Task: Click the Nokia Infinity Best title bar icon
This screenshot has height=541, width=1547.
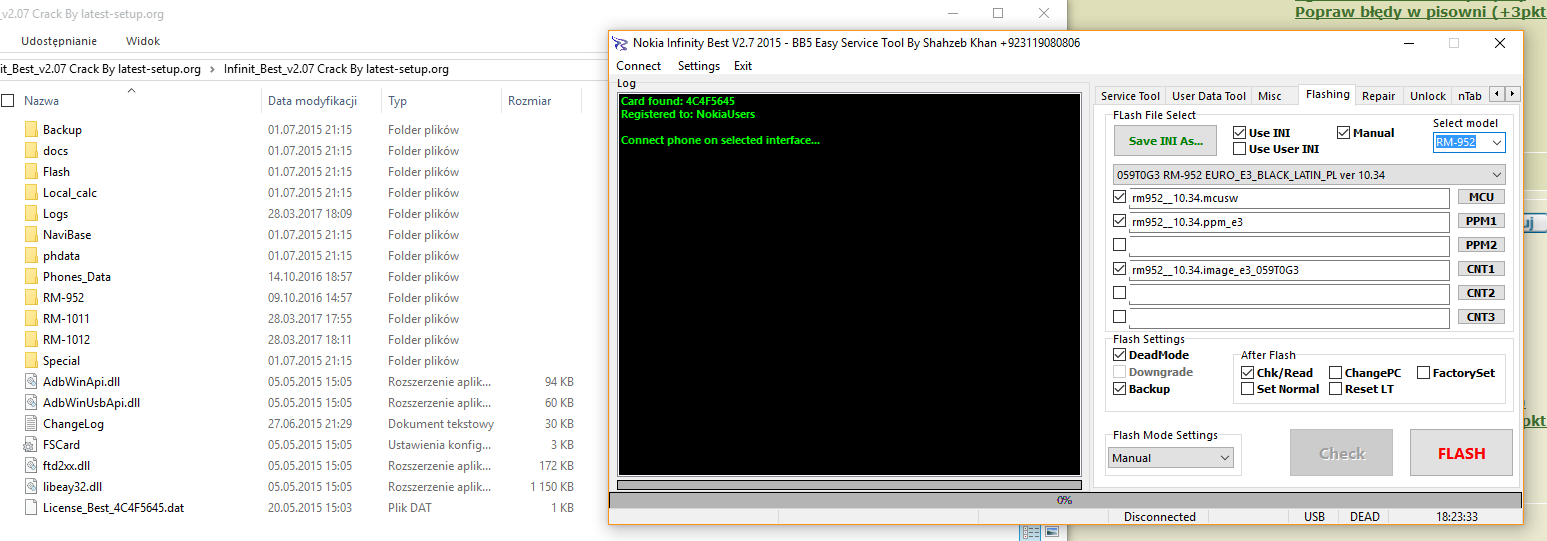Action: [x=621, y=43]
